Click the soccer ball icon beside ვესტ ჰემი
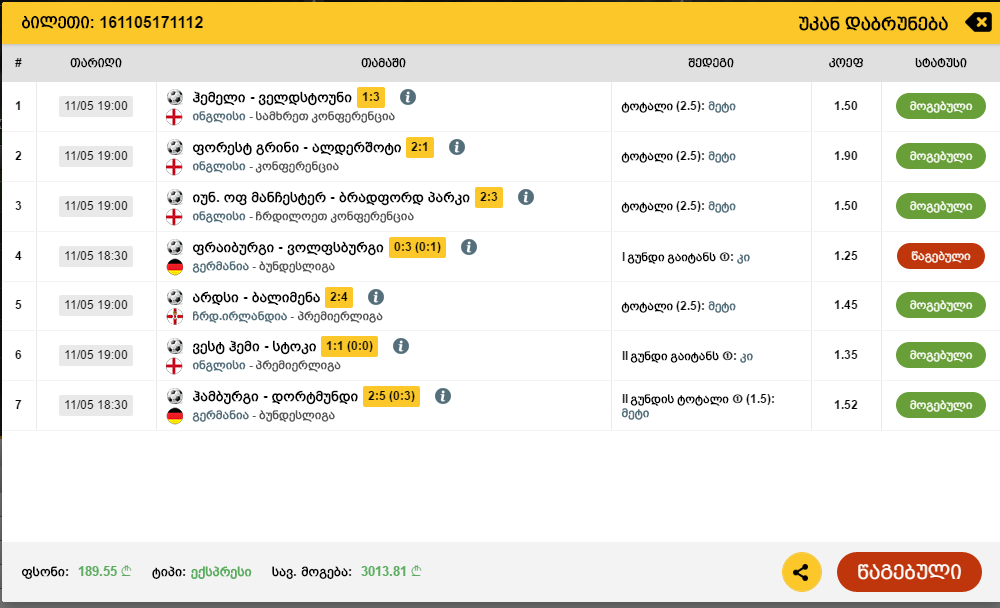Image resolution: width=1000 pixels, height=608 pixels. coord(174,346)
